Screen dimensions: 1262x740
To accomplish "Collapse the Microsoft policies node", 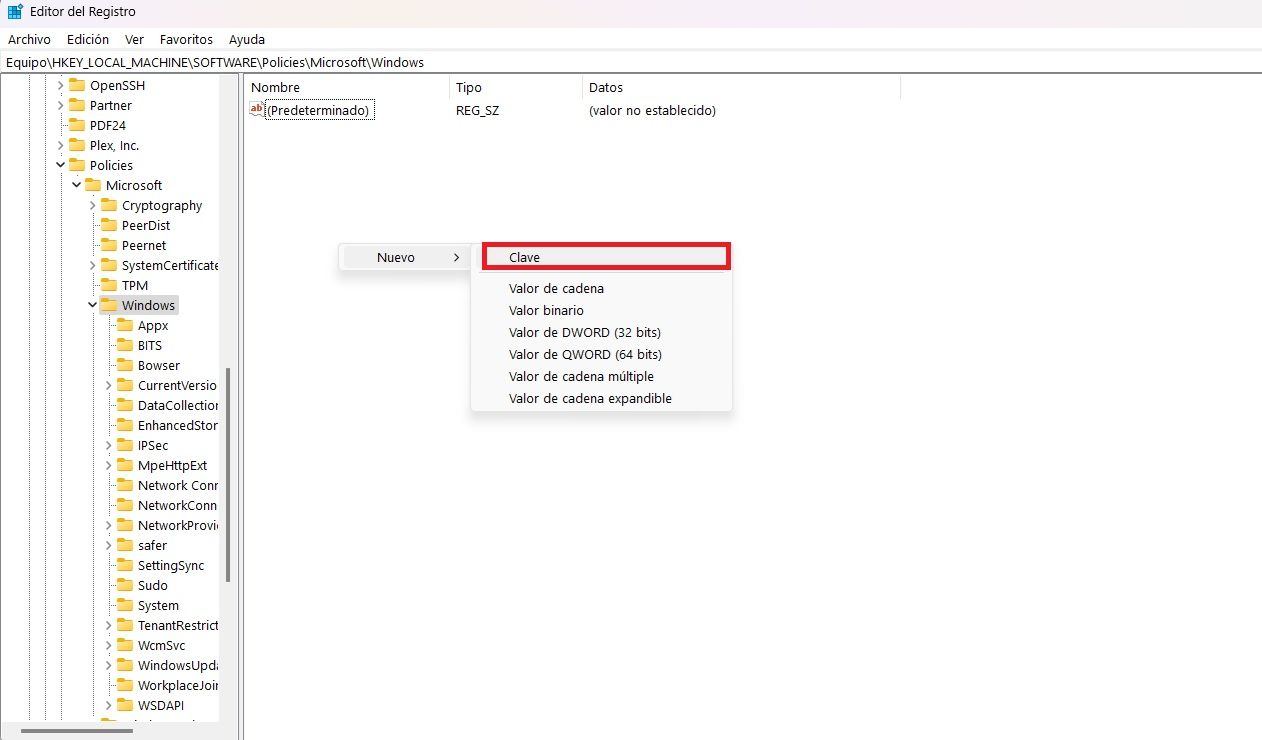I will tap(77, 185).
